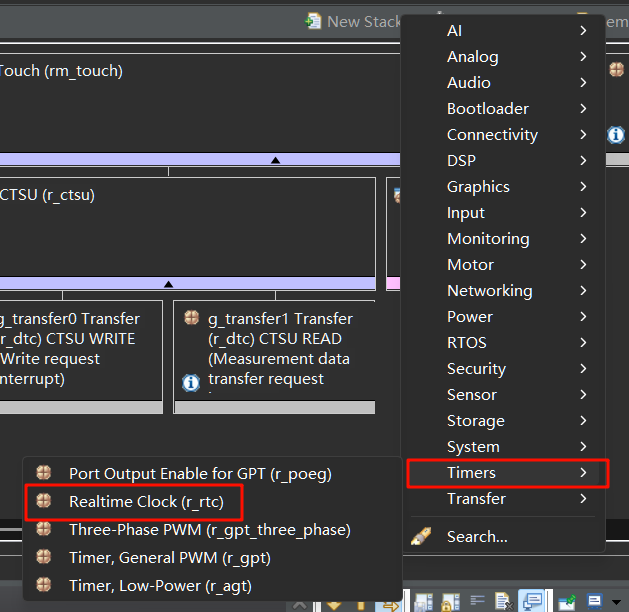This screenshot has width=629, height=612.
Task: Add Port Output Enable for GPT (r_poeg)
Action: pyautogui.click(x=213, y=474)
